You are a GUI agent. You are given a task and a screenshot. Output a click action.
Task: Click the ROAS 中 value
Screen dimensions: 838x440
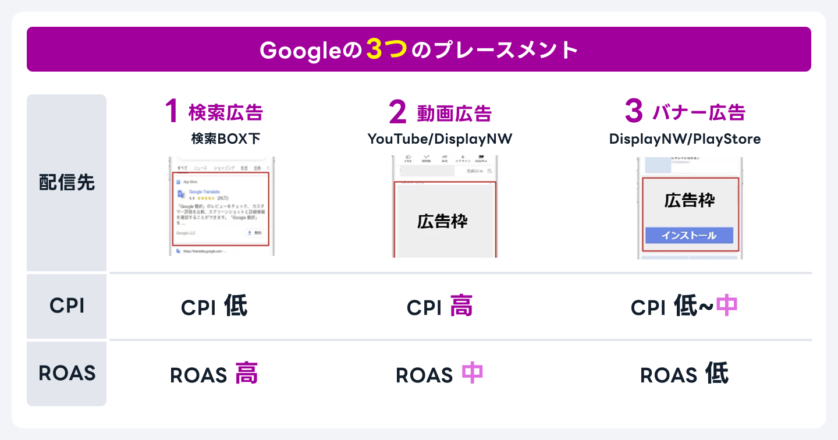[440, 374]
